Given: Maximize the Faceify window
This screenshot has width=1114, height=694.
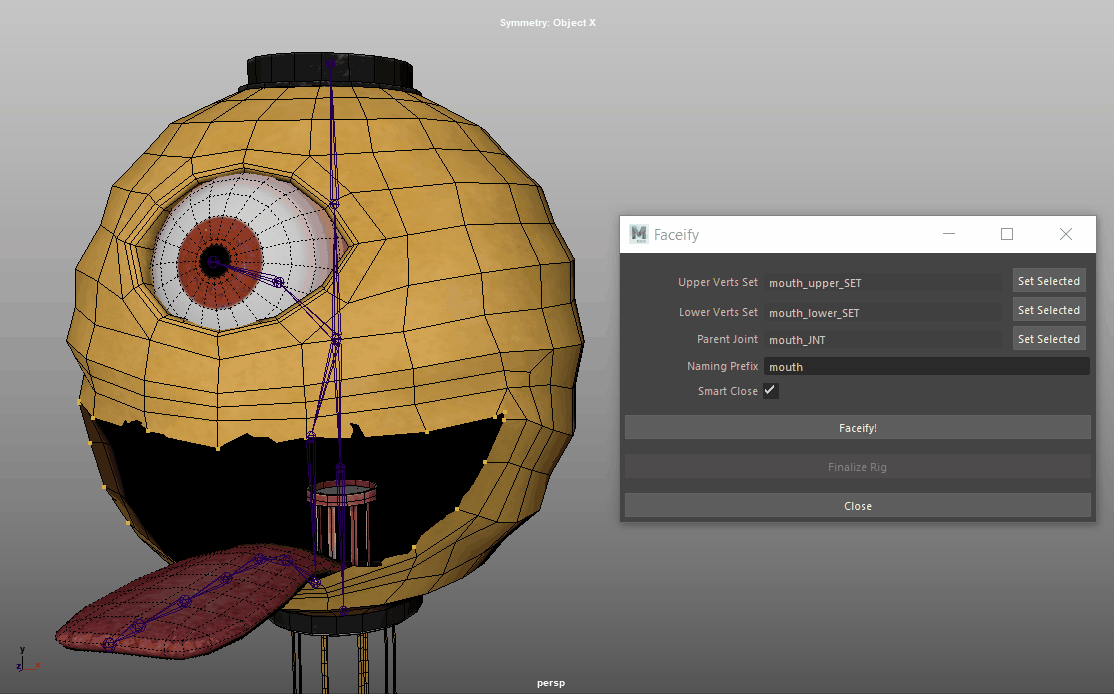Looking at the screenshot, I should pyautogui.click(x=1007, y=234).
